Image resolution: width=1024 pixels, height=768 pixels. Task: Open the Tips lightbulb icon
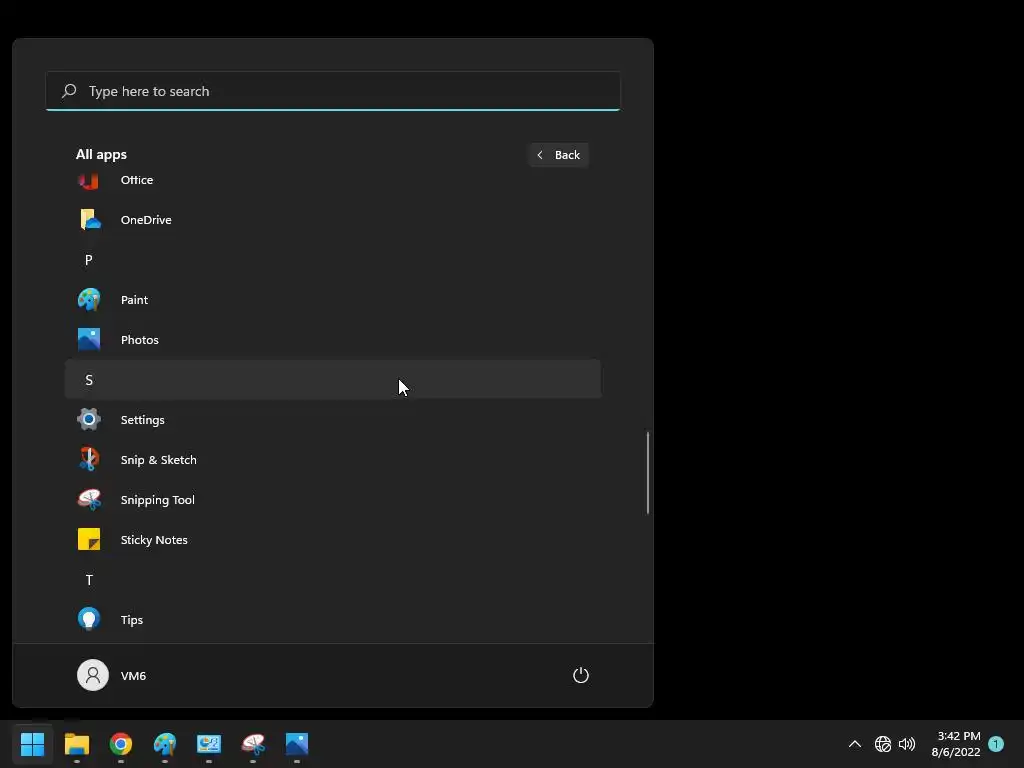tap(89, 619)
